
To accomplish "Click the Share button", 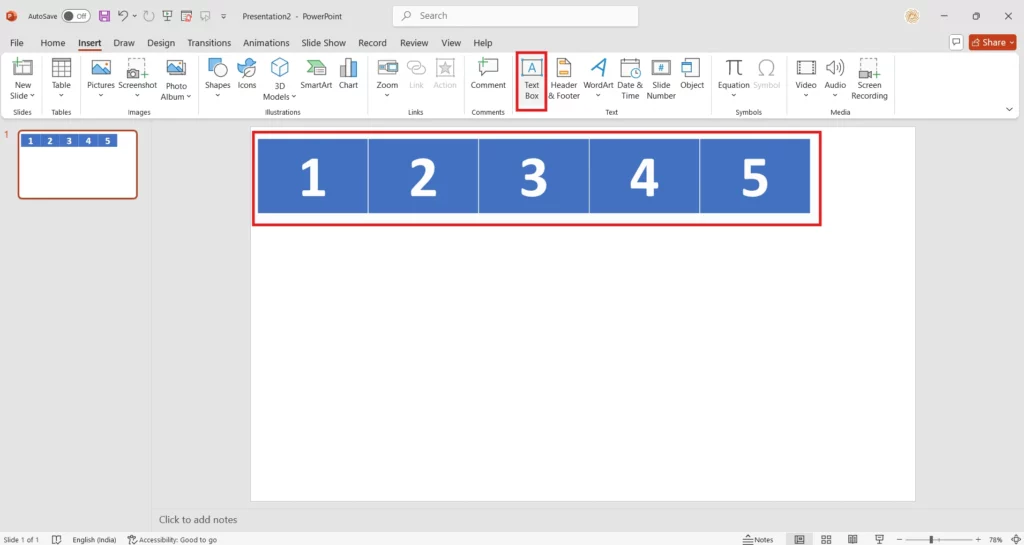I will point(992,43).
